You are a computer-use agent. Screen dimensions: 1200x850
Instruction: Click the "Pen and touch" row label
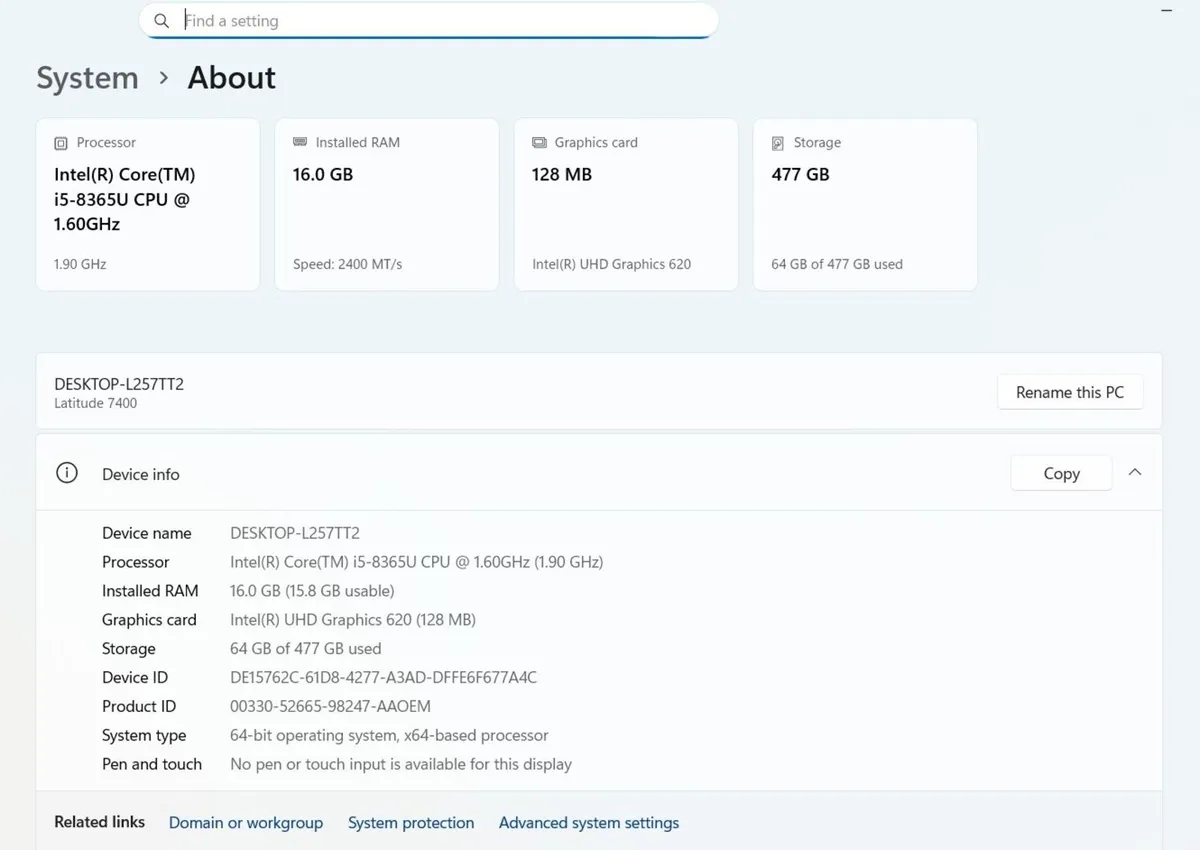tap(152, 764)
